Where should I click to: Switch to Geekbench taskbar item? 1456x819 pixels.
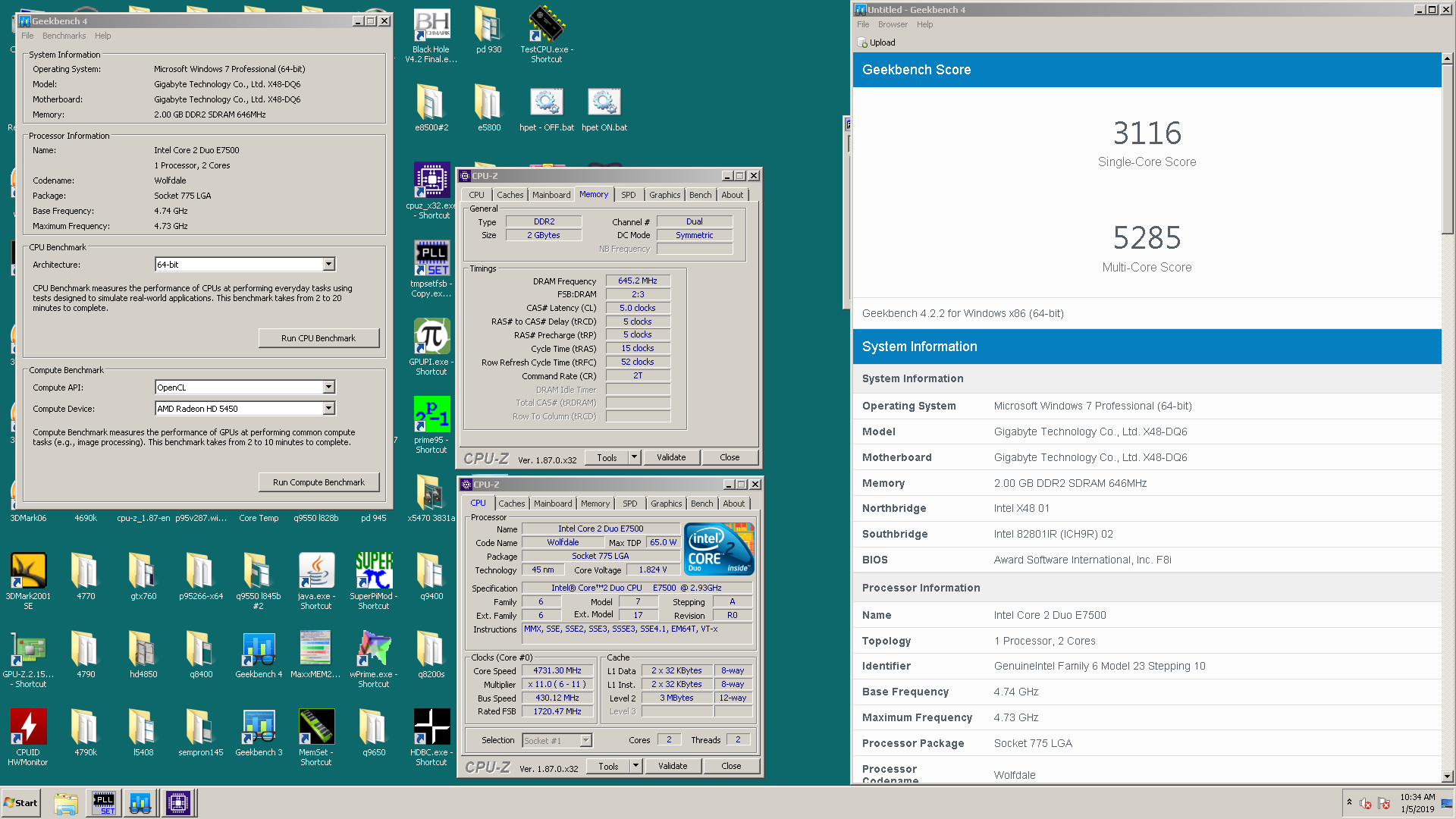tap(140, 803)
